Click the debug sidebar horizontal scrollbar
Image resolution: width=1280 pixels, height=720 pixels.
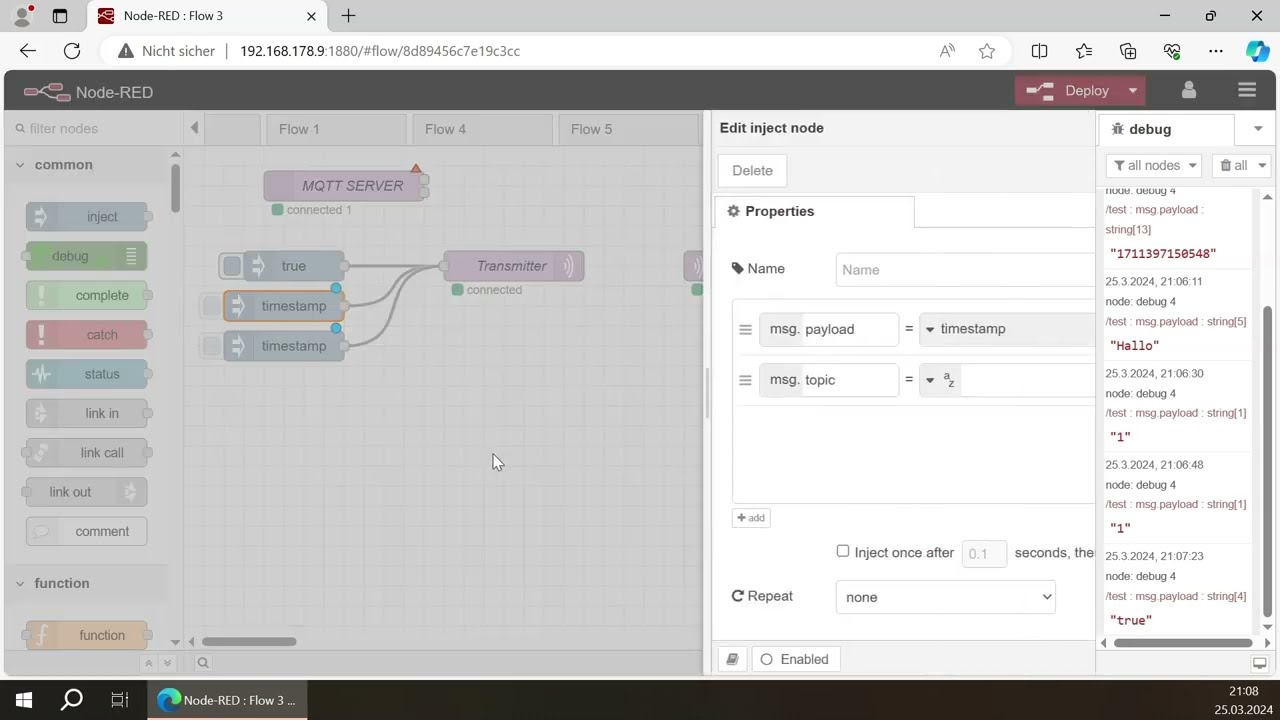[x=1184, y=643]
